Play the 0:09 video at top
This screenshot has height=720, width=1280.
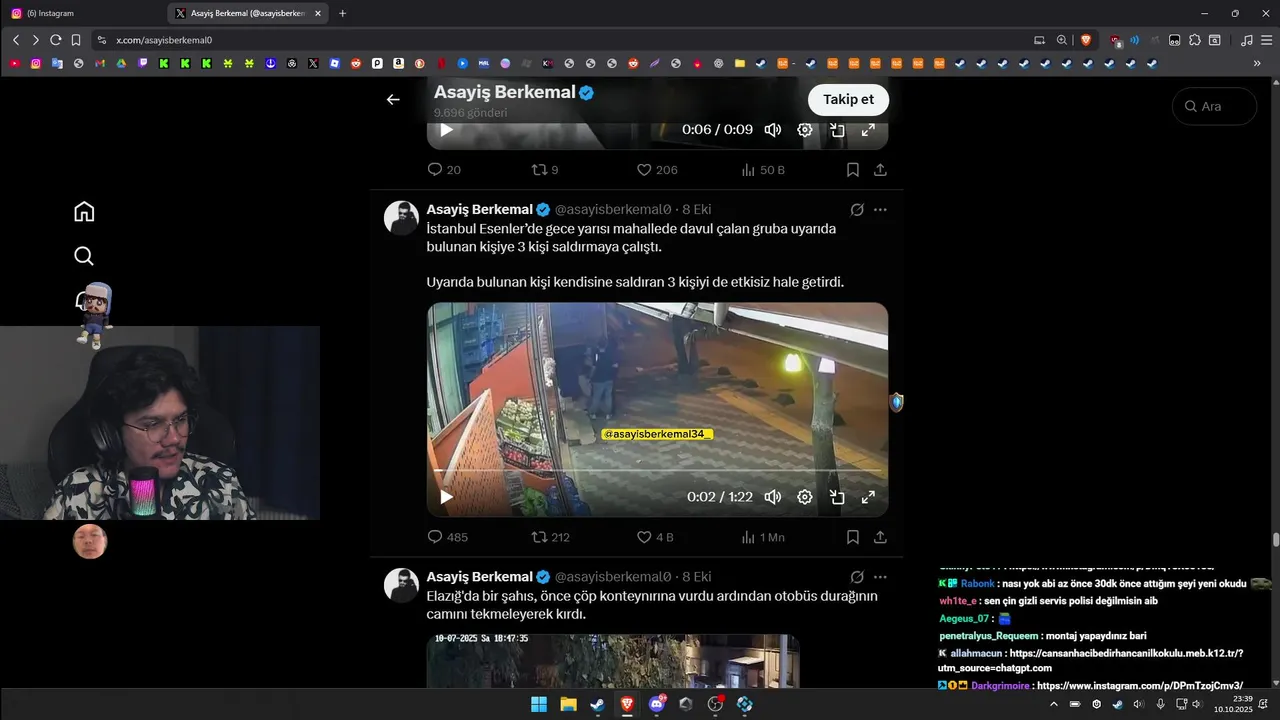tap(446, 130)
